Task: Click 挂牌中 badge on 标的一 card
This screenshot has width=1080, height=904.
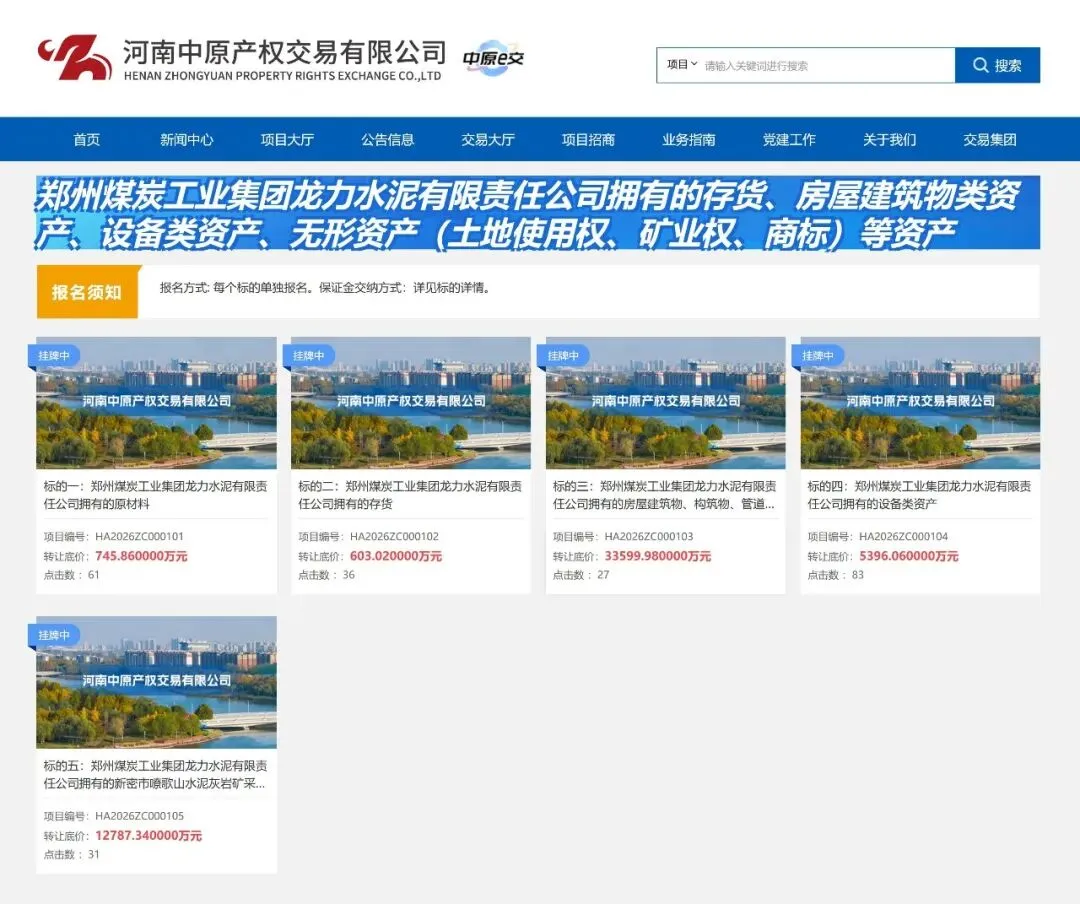Action: (x=54, y=356)
